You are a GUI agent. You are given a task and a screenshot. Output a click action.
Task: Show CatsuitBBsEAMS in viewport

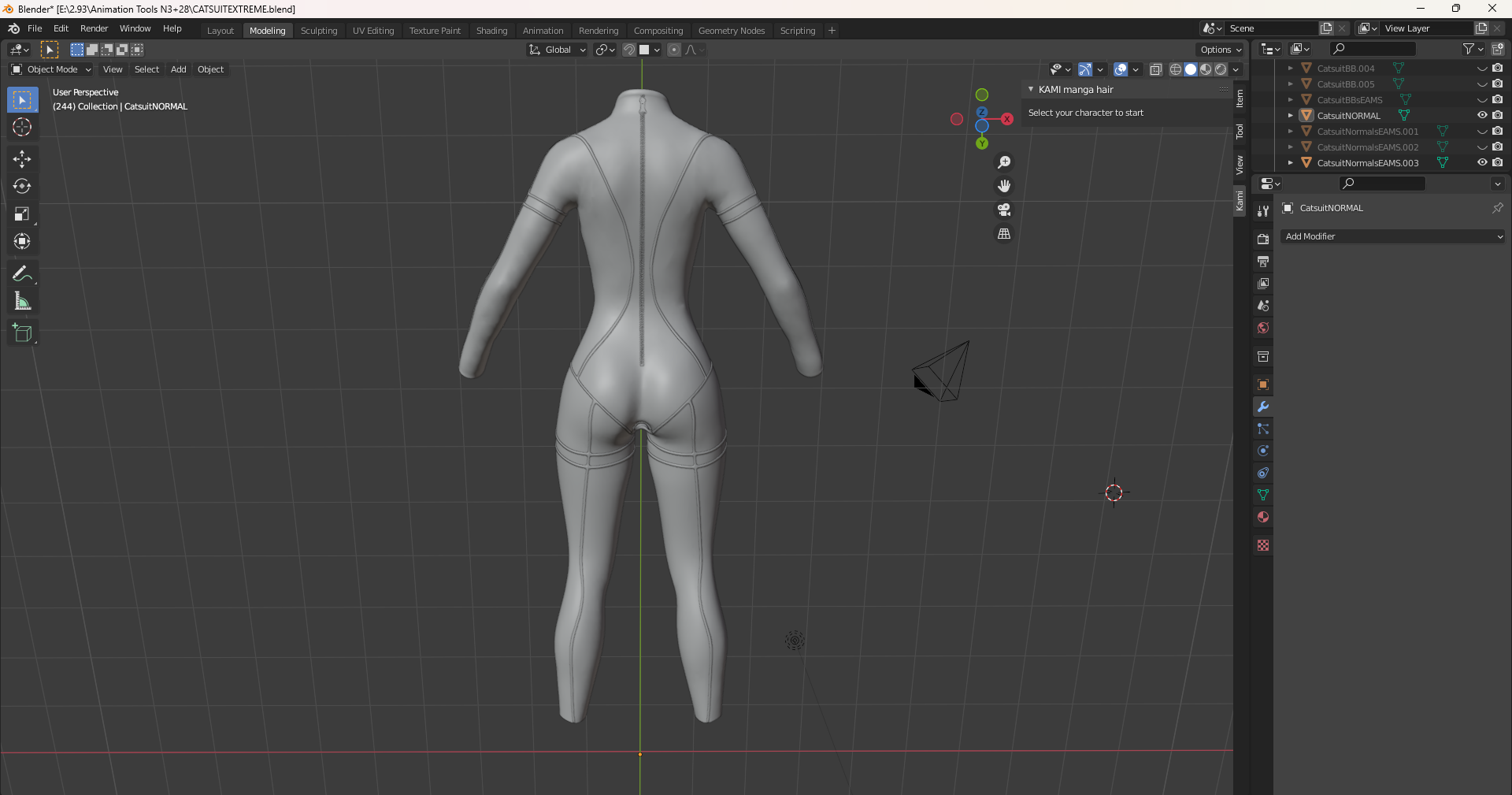pos(1482,100)
